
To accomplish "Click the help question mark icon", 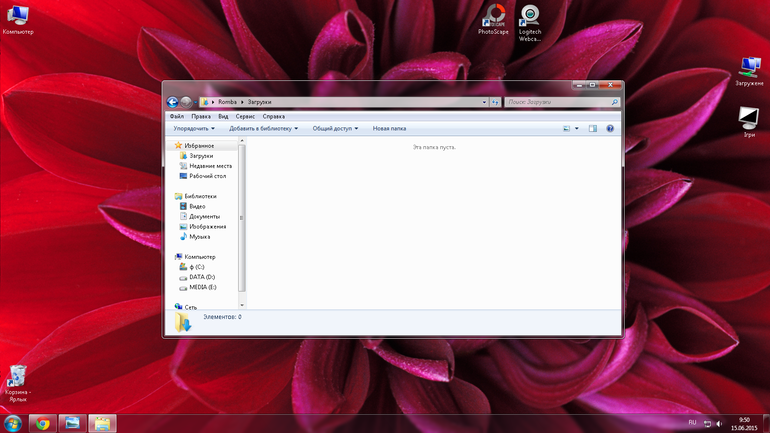I will tap(609, 129).
